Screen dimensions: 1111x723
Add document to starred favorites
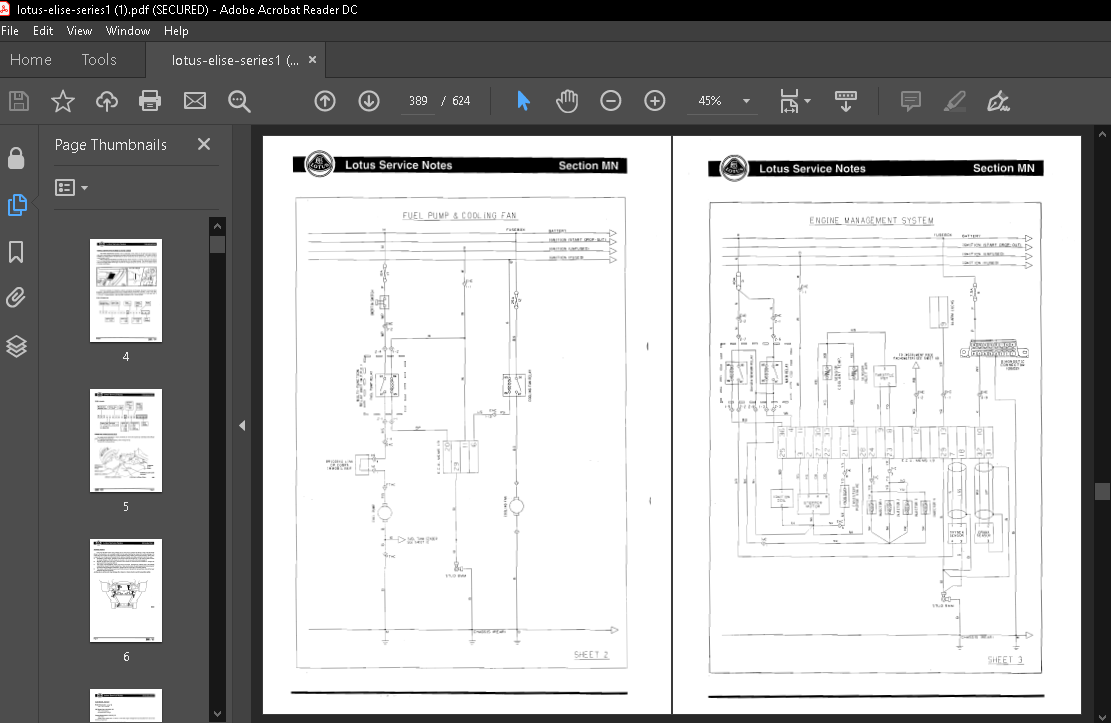(x=63, y=101)
